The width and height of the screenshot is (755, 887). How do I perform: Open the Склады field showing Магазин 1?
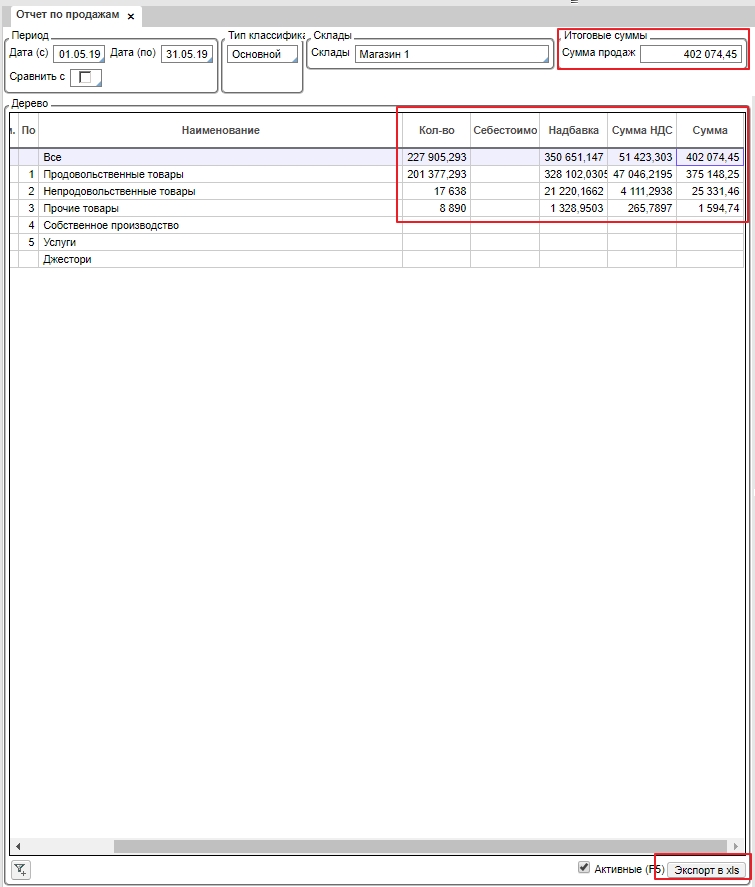pos(452,54)
